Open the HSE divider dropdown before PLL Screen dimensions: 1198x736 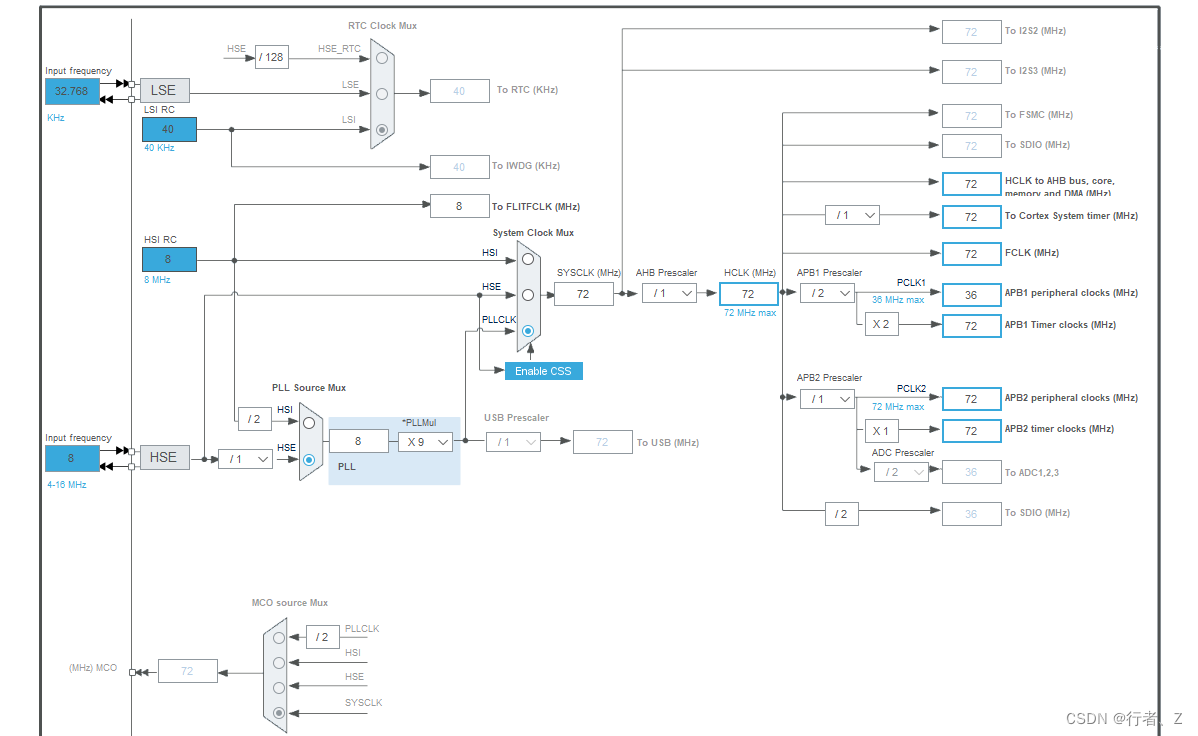245,460
